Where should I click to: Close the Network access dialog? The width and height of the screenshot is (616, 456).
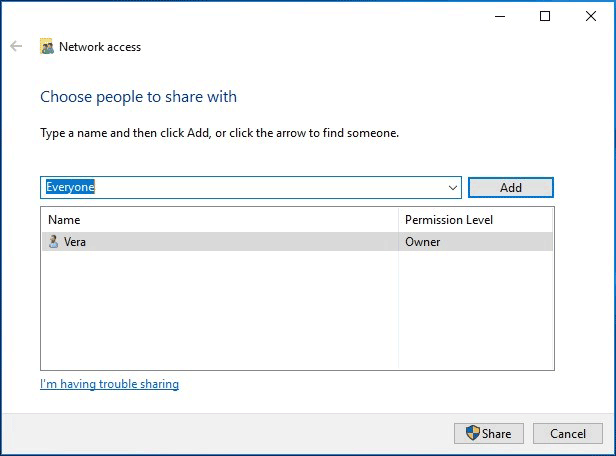591,16
